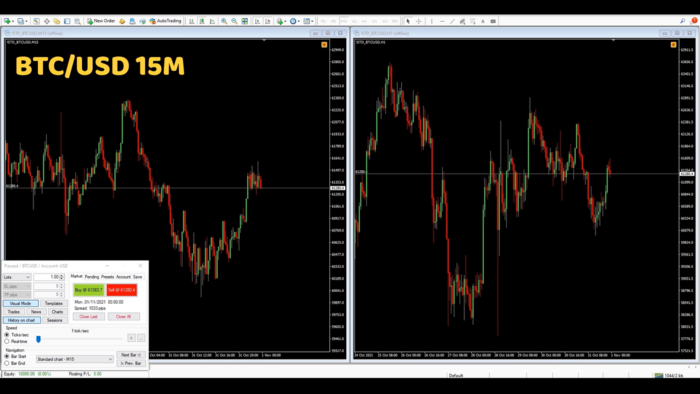Click the tile windows grid icon
The height and width of the screenshot is (394, 700).
coord(245,21)
